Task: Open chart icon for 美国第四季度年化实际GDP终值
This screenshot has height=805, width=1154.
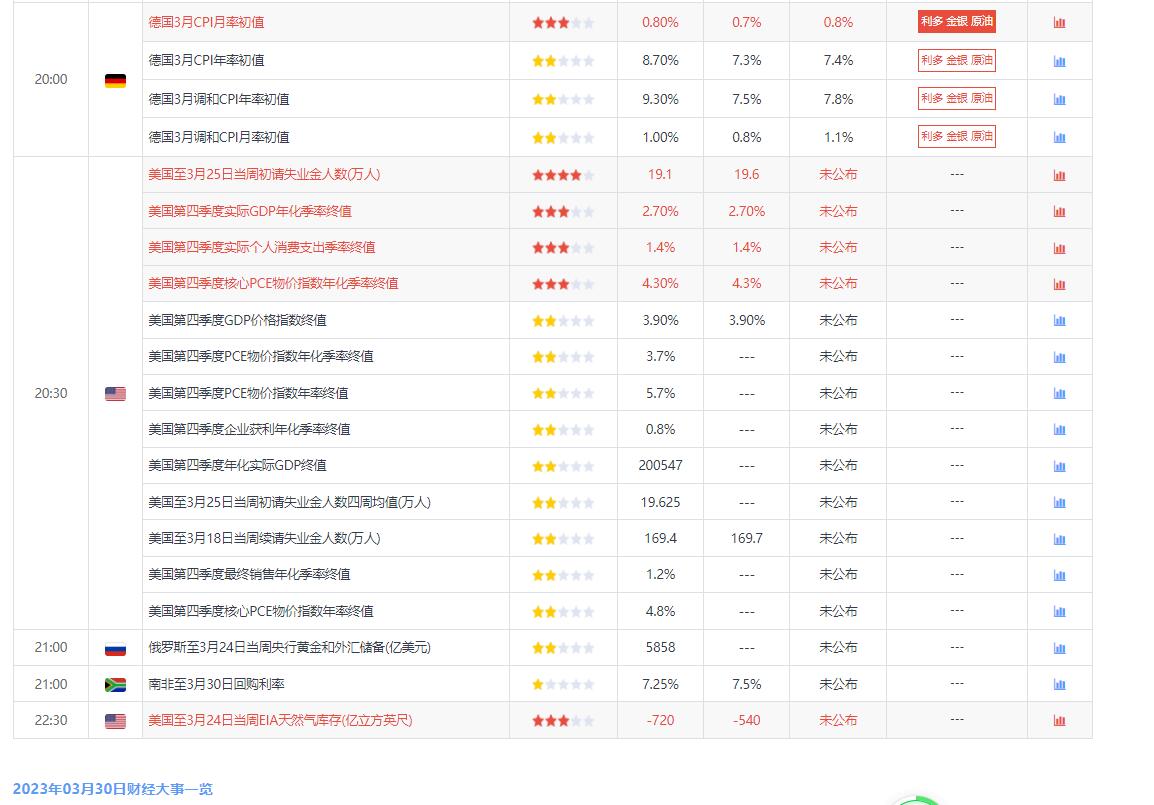Action: click(x=1059, y=466)
